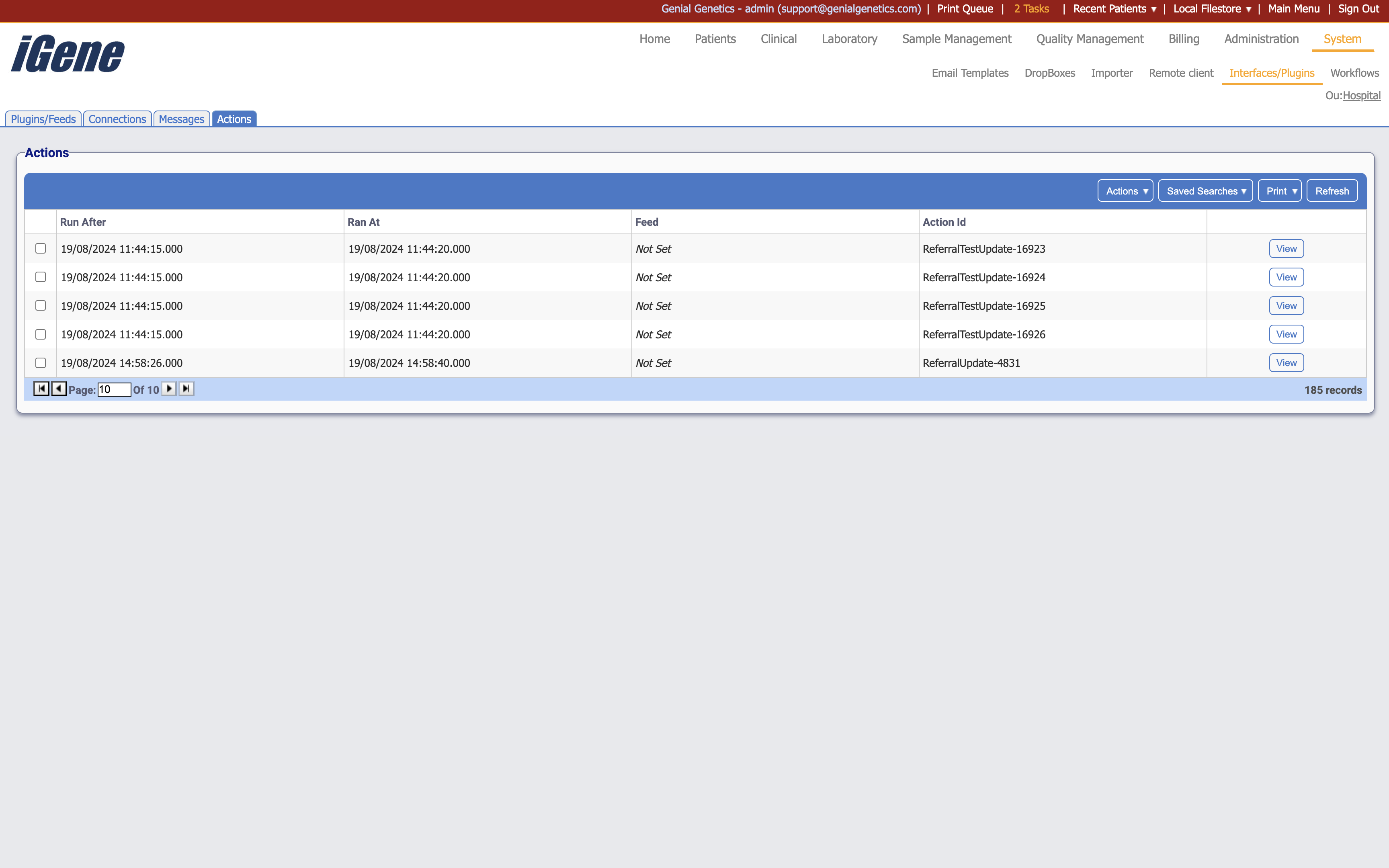
Task: Switch to the Messages tab
Action: [x=181, y=119]
